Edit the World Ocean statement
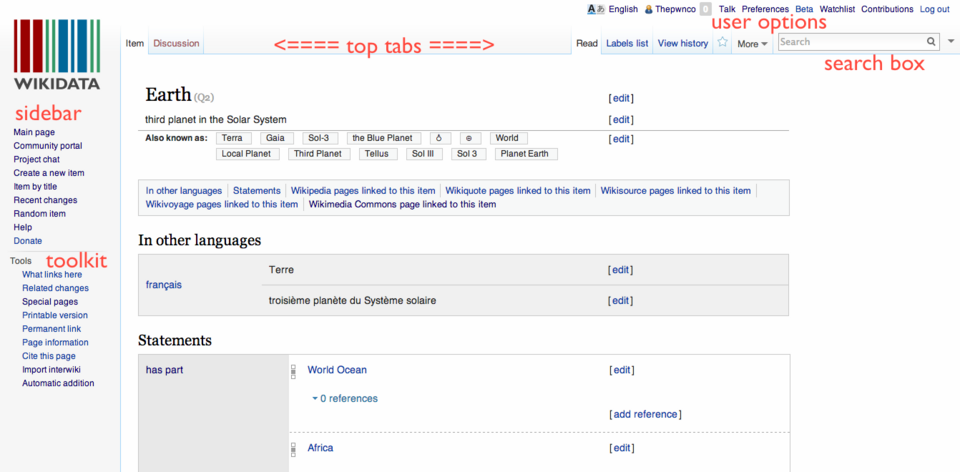 click(622, 370)
